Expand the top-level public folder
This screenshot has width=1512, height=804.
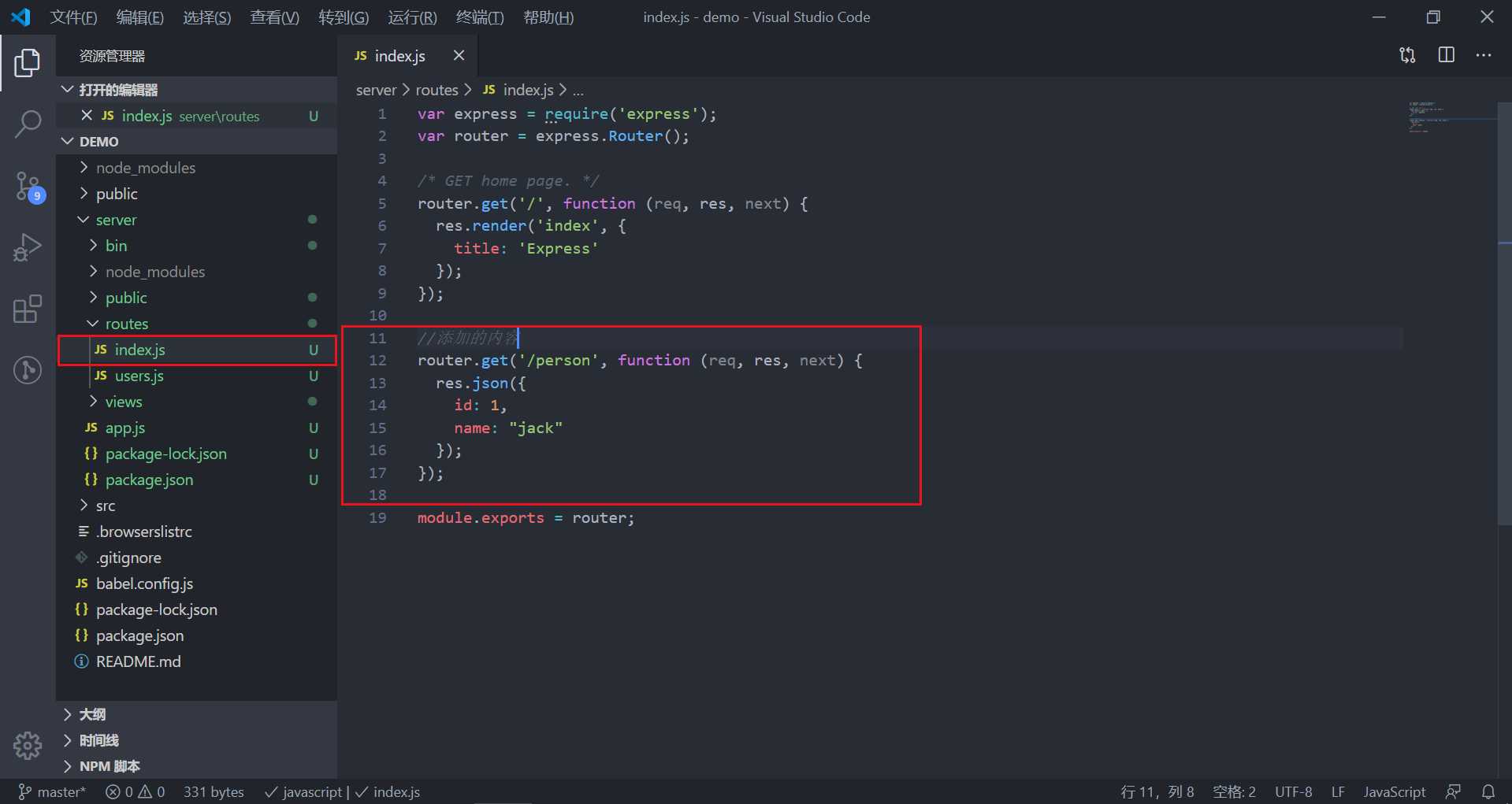pos(197,194)
